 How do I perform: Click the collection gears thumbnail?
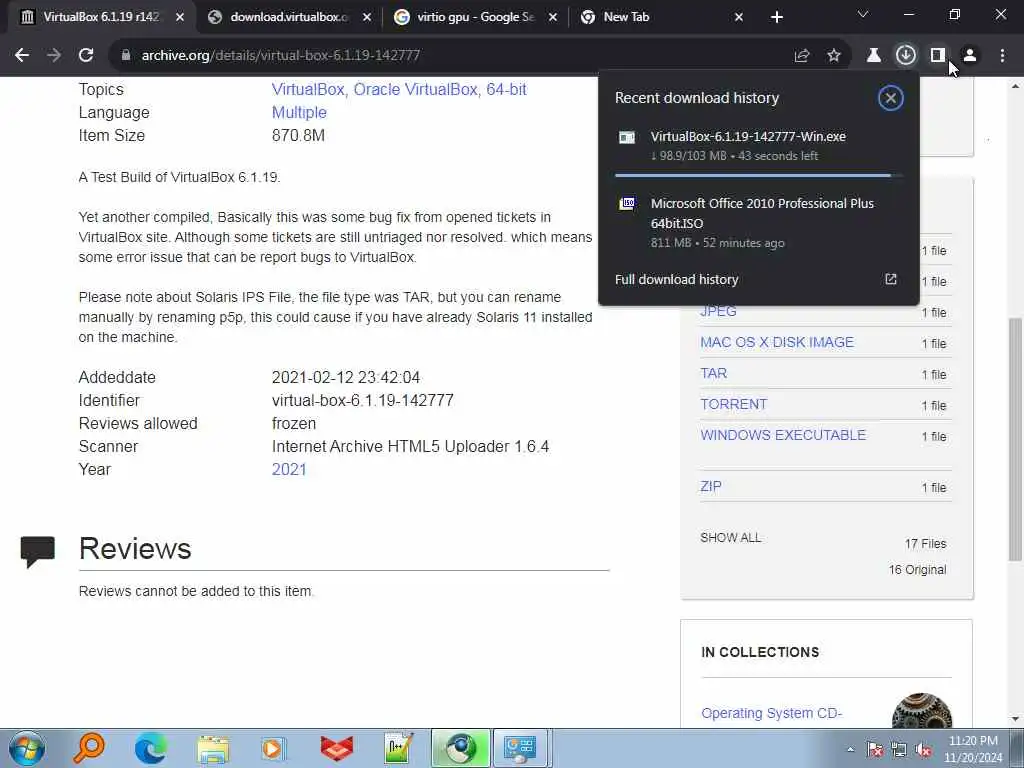click(x=921, y=711)
